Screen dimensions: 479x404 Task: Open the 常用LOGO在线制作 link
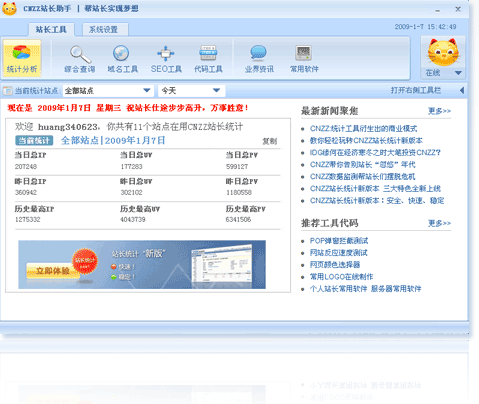coord(341,277)
